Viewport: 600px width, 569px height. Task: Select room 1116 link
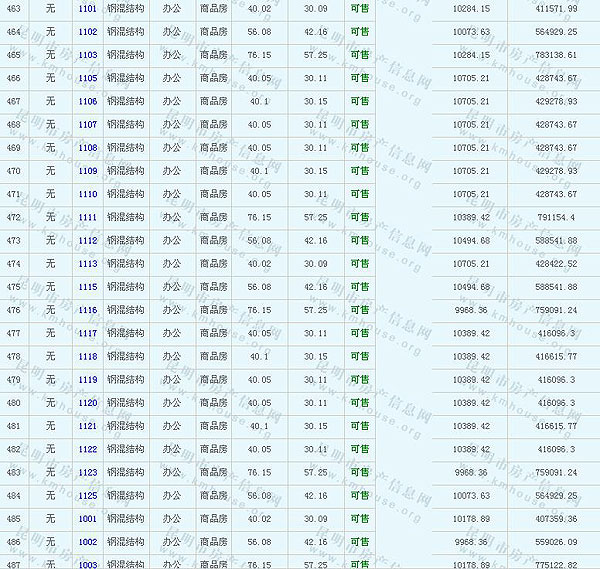pos(87,310)
